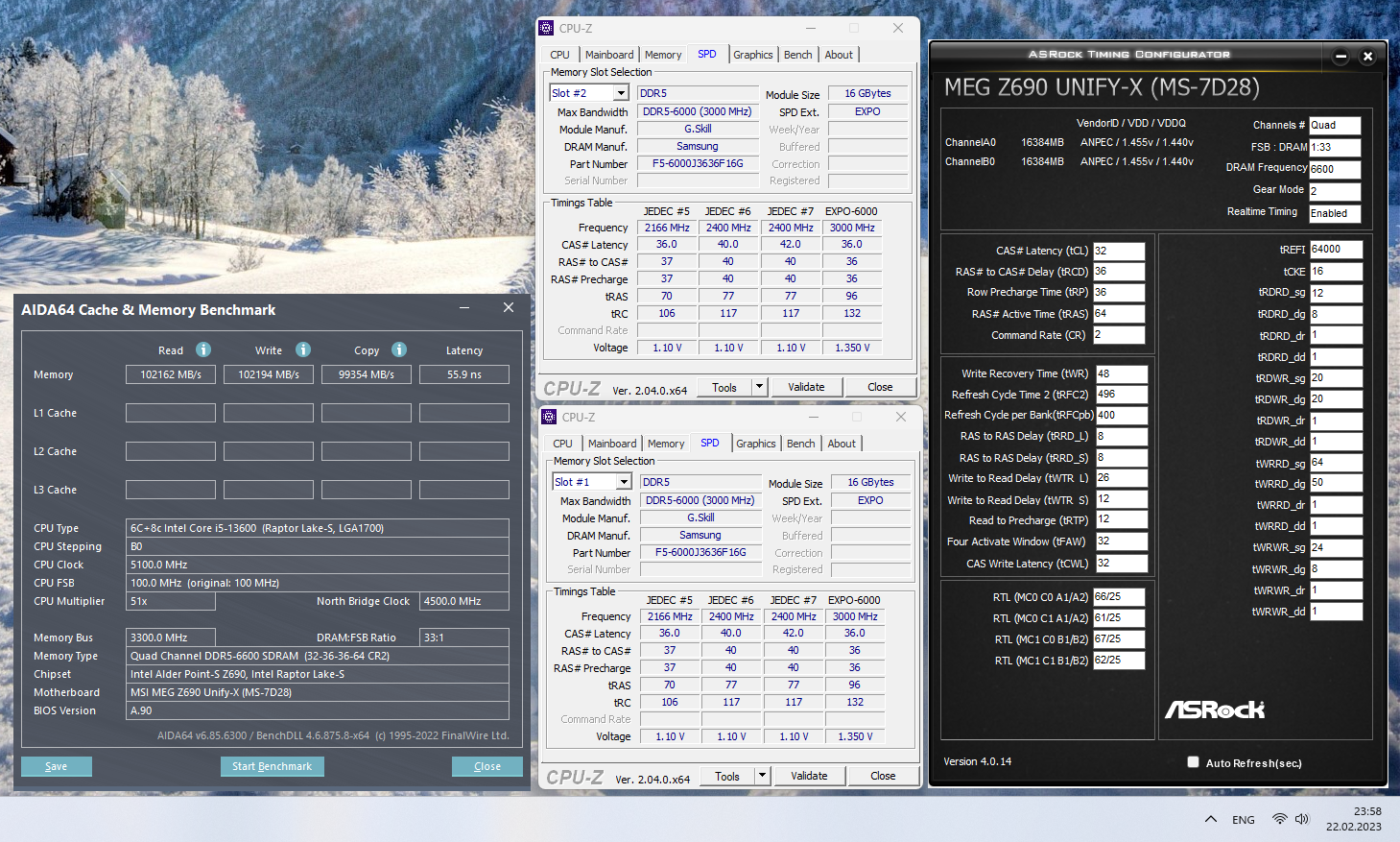The height and width of the screenshot is (842, 1400).
Task: Close the ASRock Timing Configurator window
Action: 1368,57
